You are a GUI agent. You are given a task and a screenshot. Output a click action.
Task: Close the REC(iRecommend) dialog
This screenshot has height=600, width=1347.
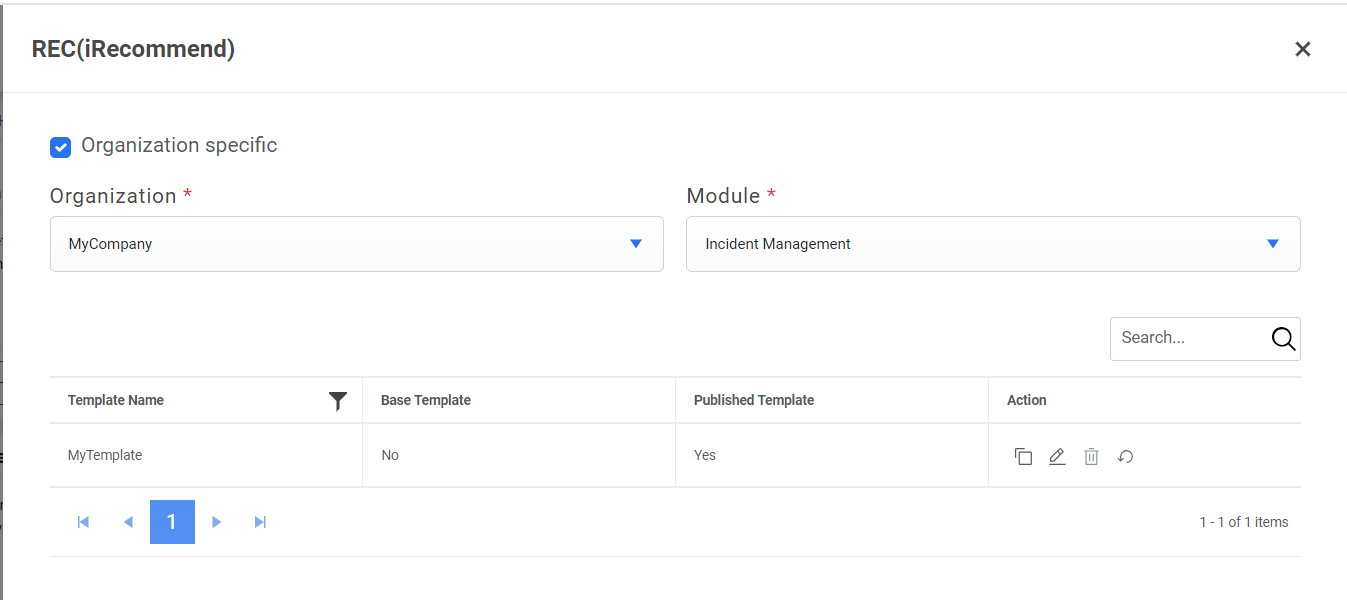point(1302,49)
